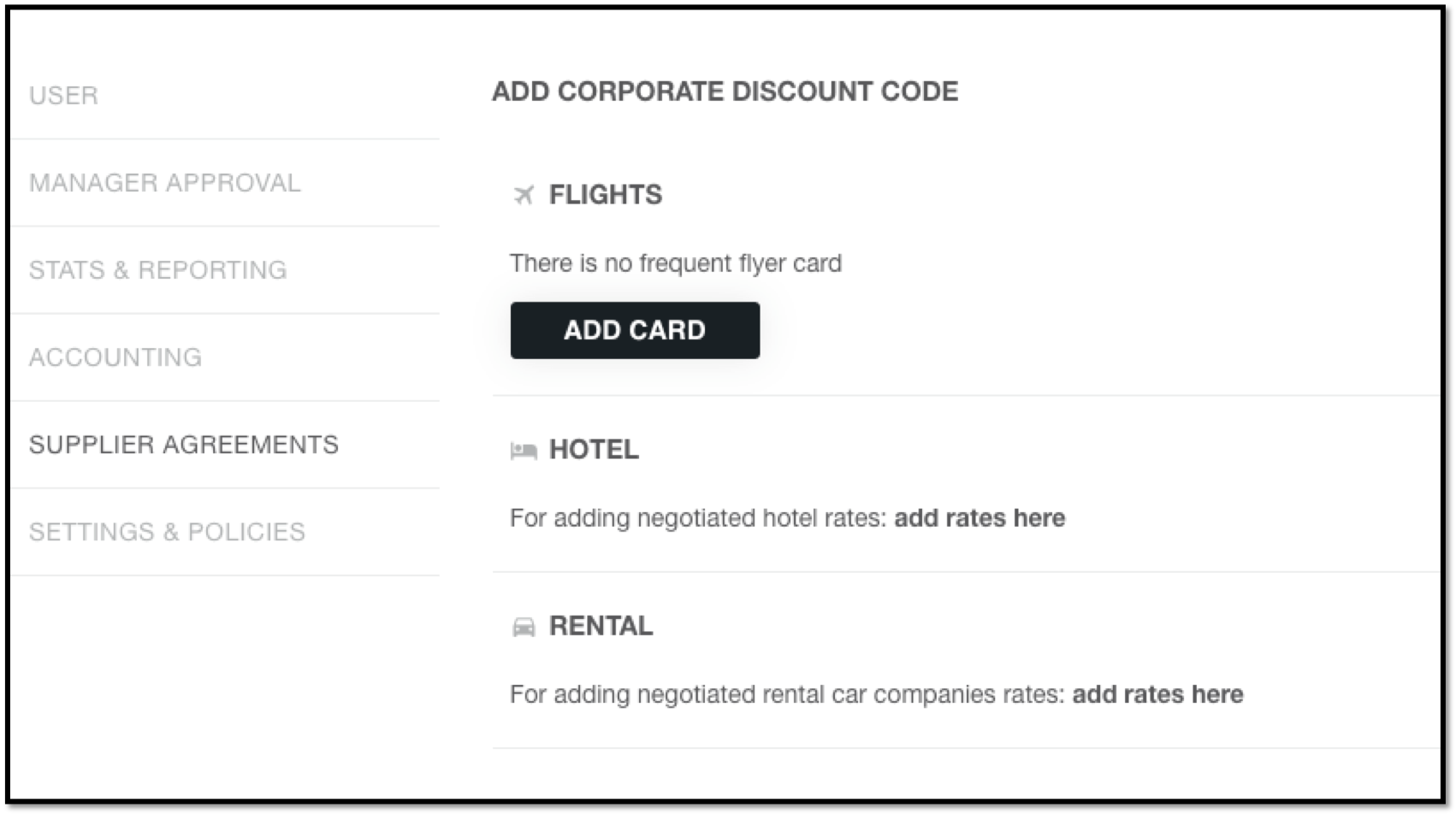Click the Add Card button
1456x814 pixels.
pos(635,330)
